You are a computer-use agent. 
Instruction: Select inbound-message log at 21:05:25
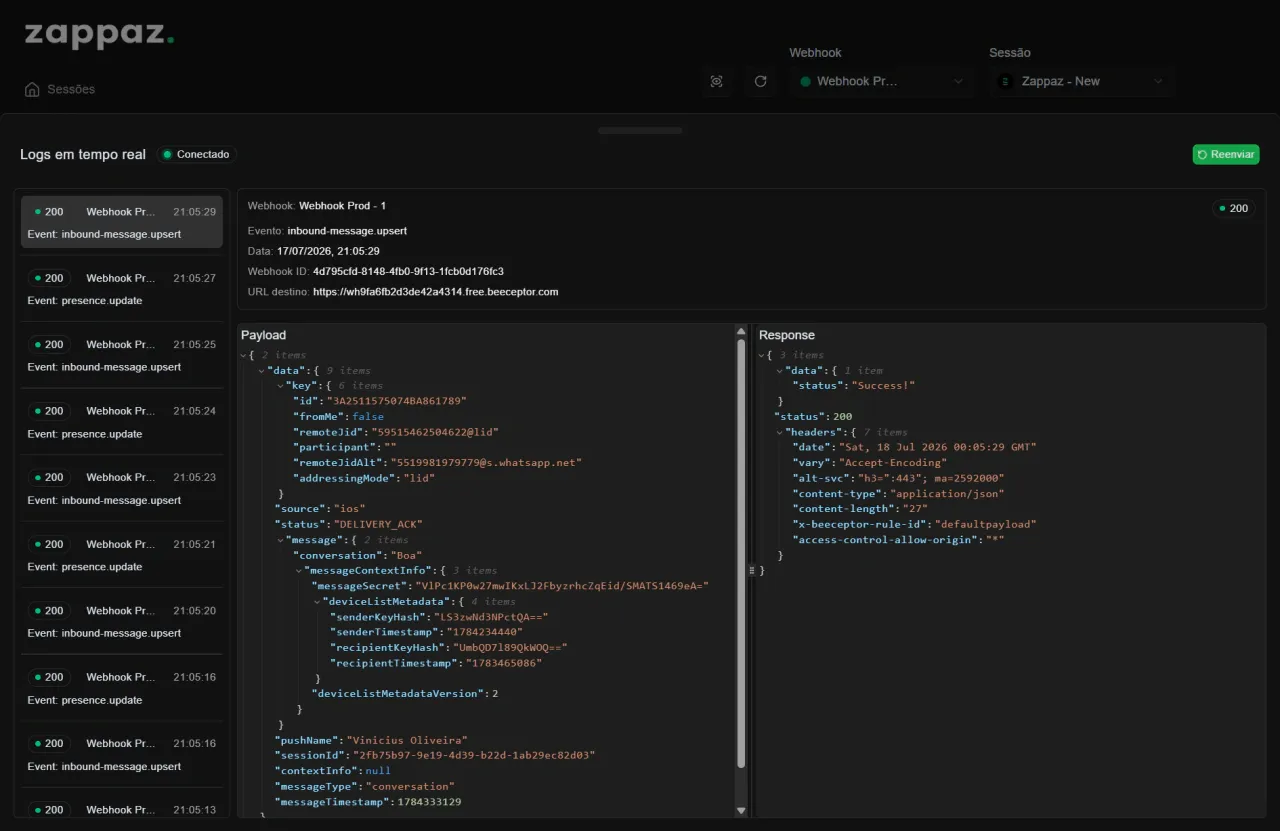[x=122, y=355]
